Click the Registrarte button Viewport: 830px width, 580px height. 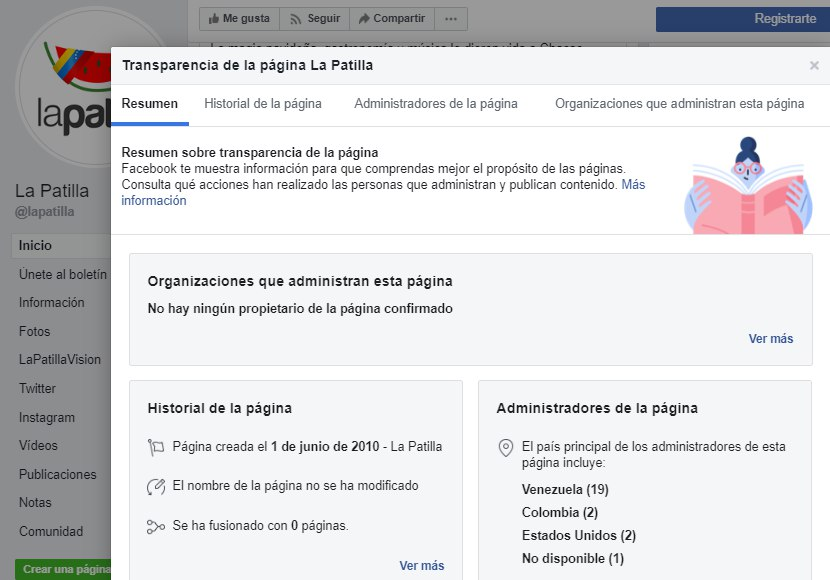pos(743,19)
